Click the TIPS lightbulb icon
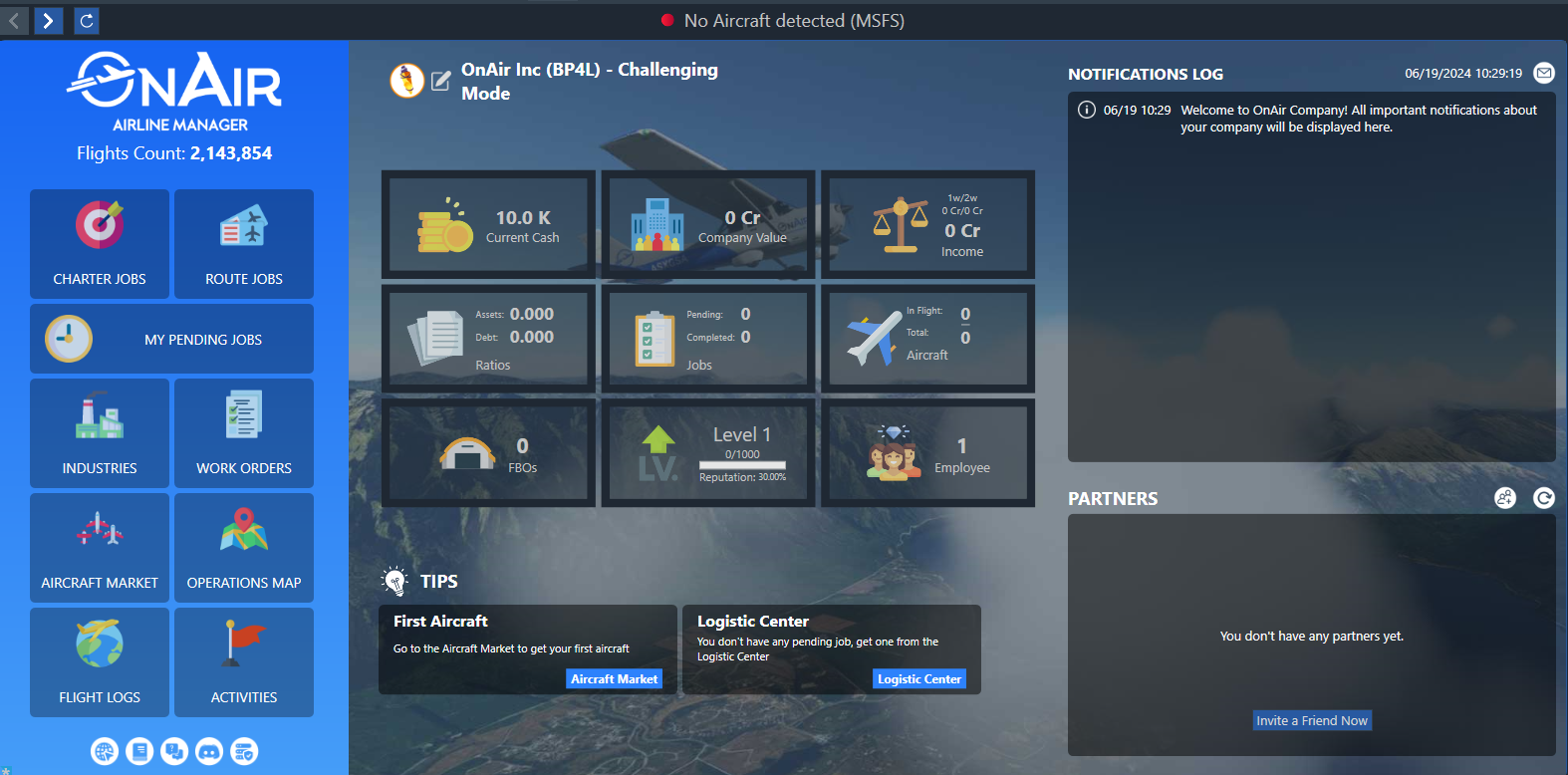Viewport: 1568px width, 775px height. pos(395,581)
